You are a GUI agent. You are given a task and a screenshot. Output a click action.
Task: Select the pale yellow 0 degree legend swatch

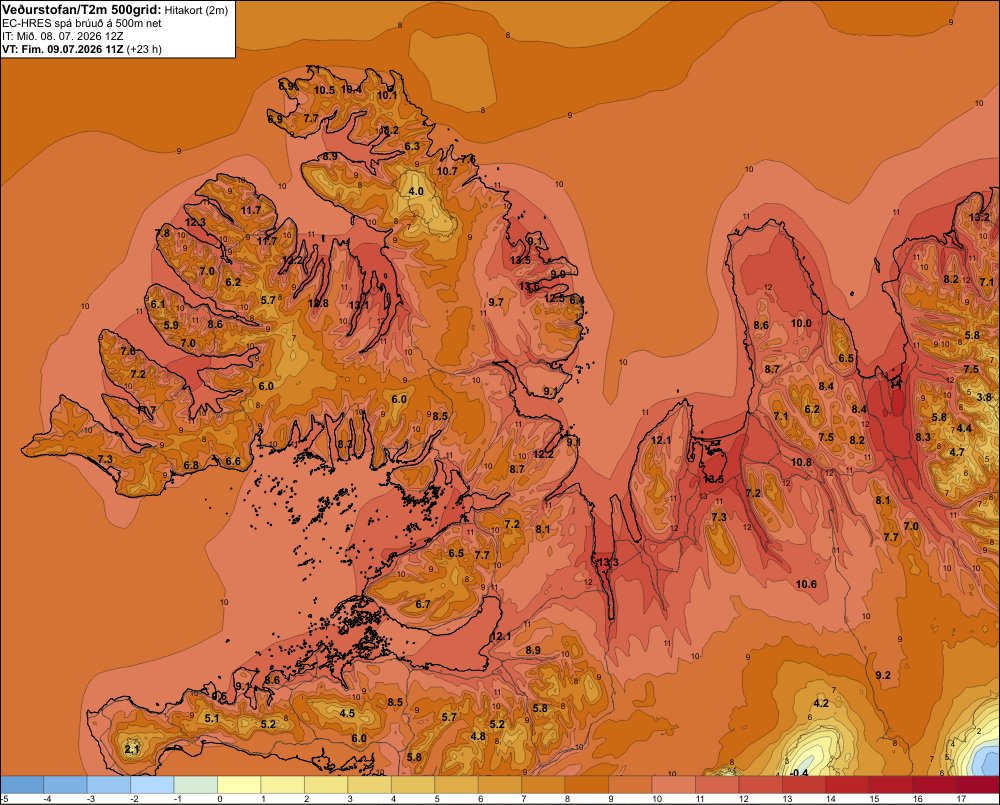(x=239, y=785)
